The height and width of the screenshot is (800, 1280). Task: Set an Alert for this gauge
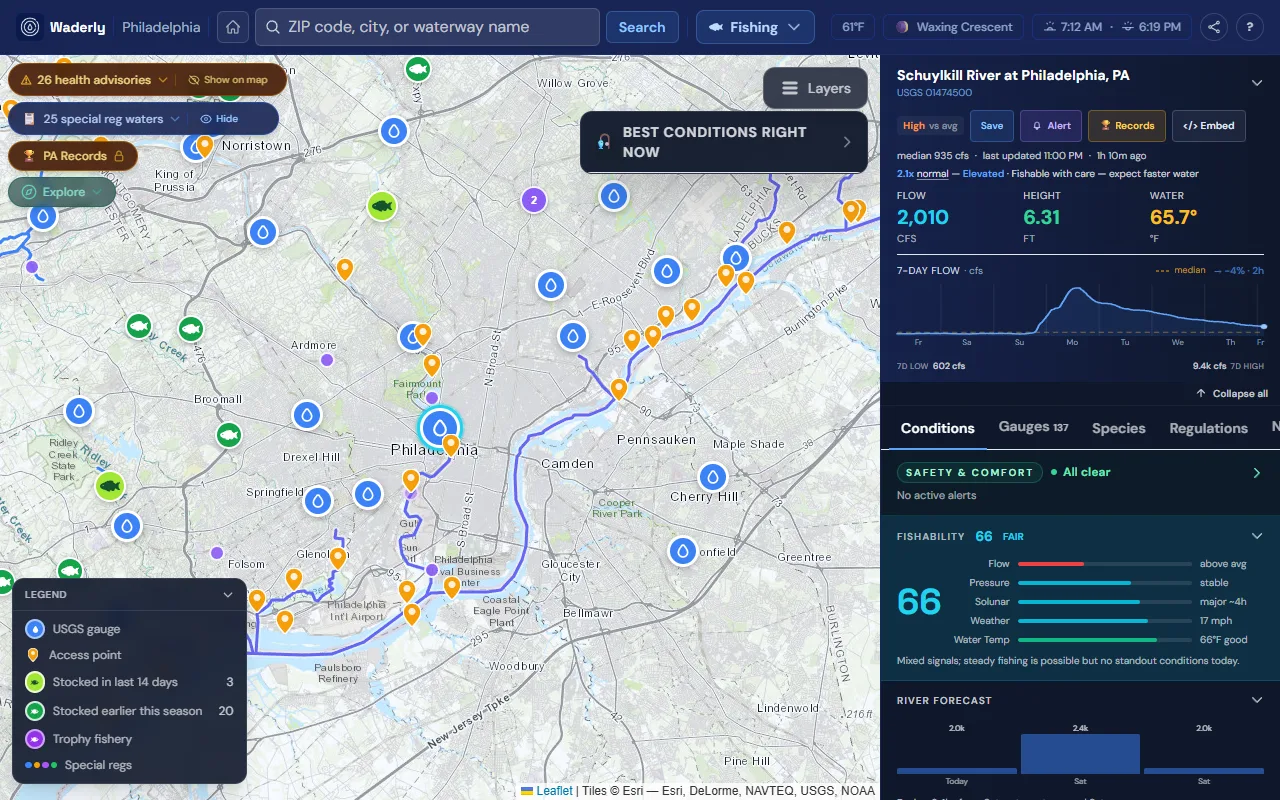(1051, 126)
